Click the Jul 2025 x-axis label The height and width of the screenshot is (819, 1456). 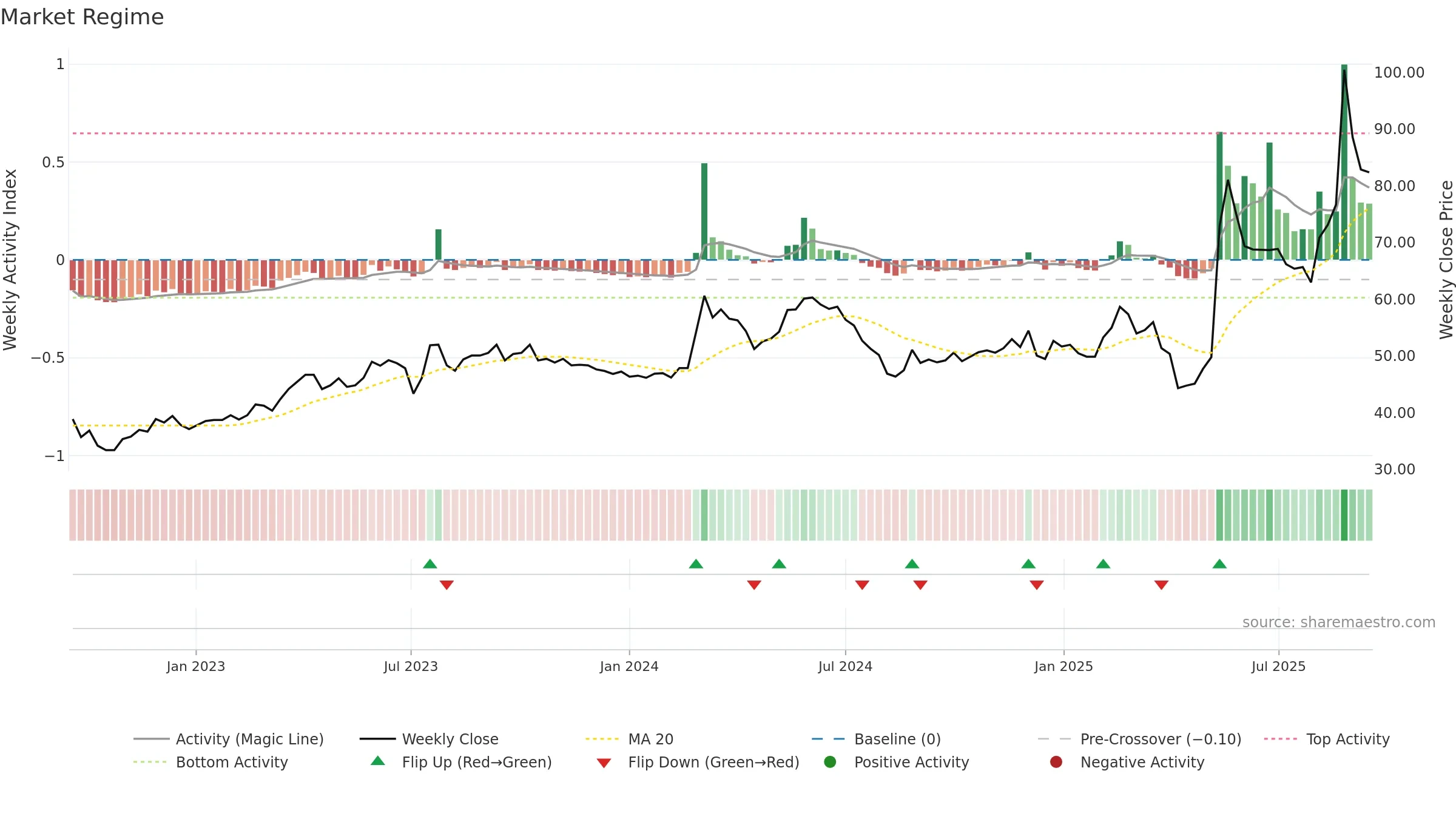click(x=1278, y=666)
